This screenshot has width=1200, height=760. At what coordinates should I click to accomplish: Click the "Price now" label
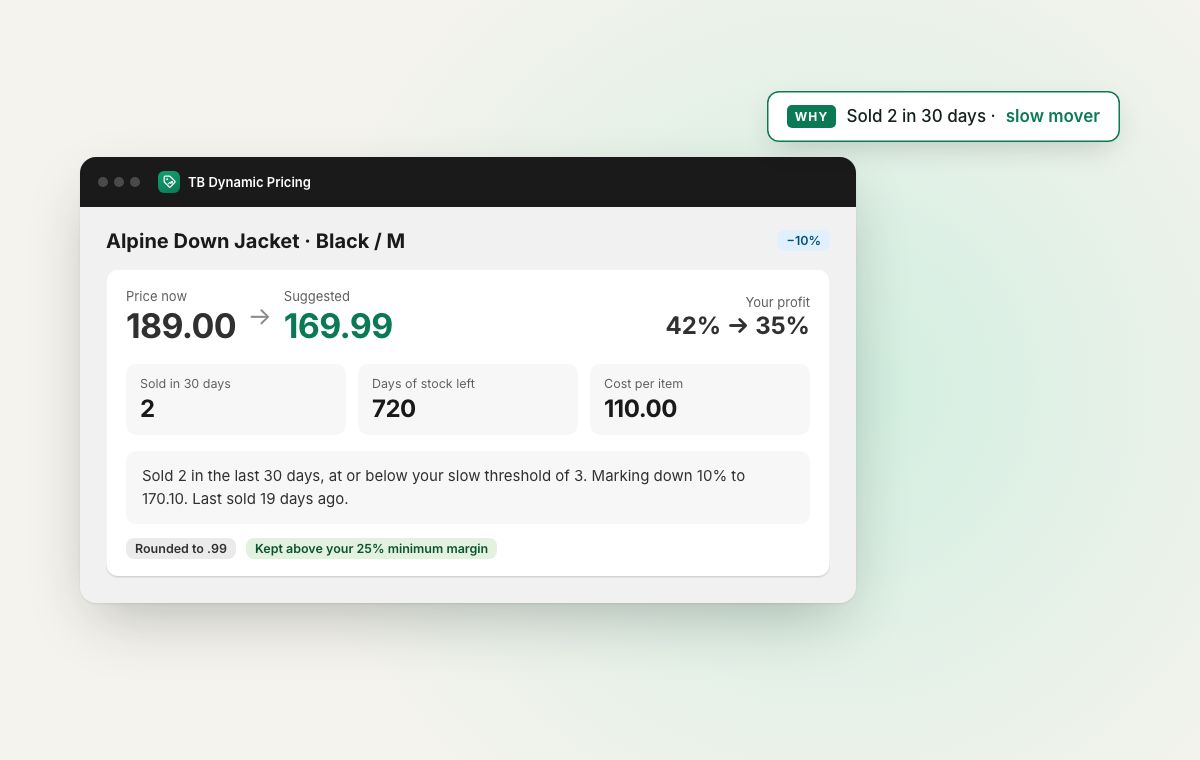[156, 296]
